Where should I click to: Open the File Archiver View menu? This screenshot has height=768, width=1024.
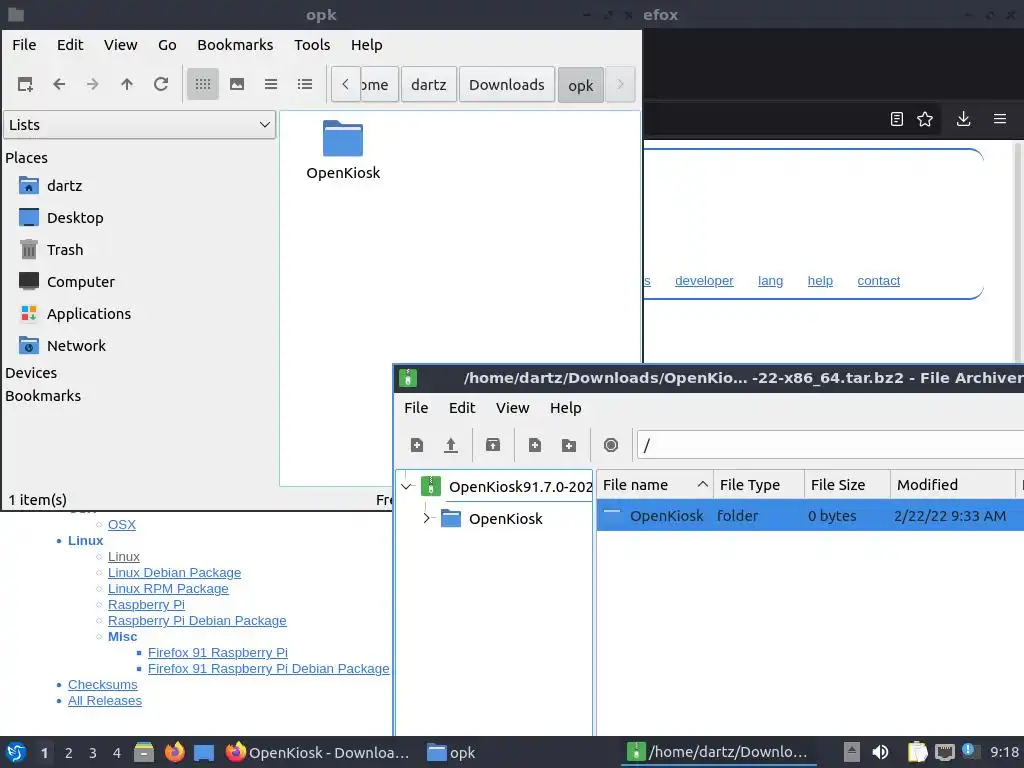tap(513, 408)
